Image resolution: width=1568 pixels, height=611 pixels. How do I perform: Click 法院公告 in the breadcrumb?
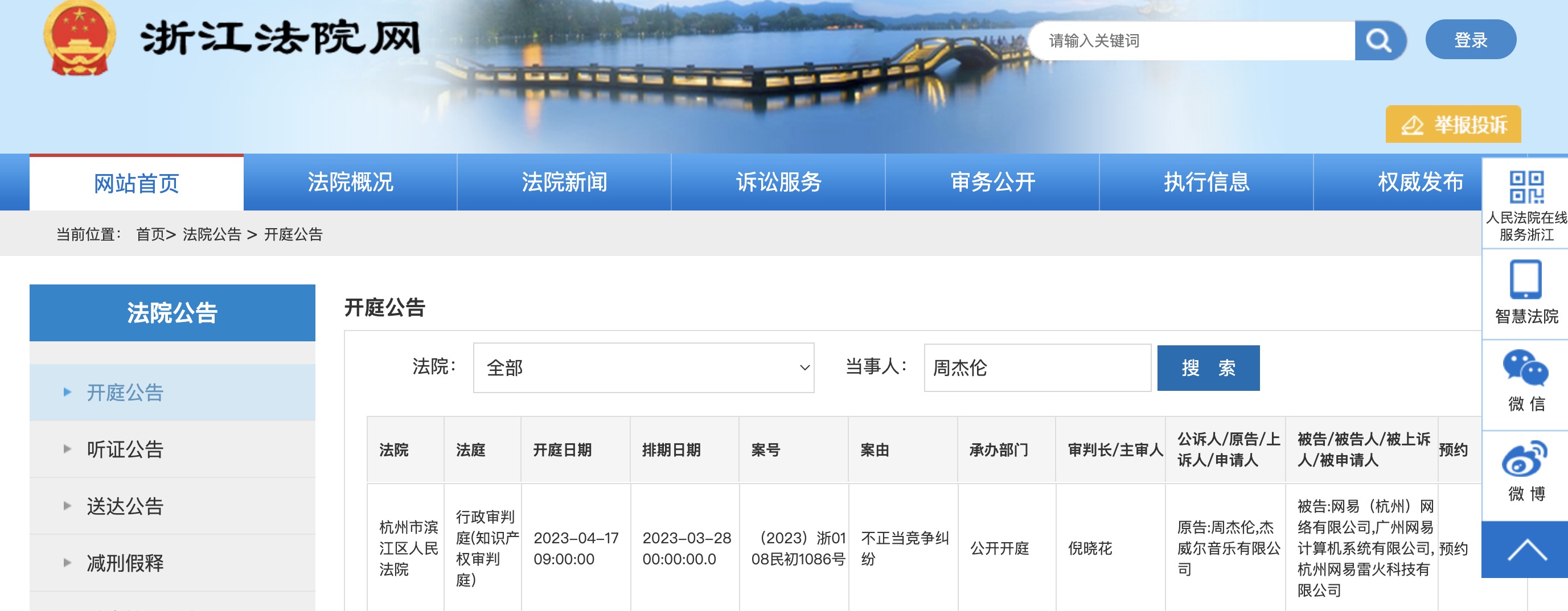coord(212,234)
